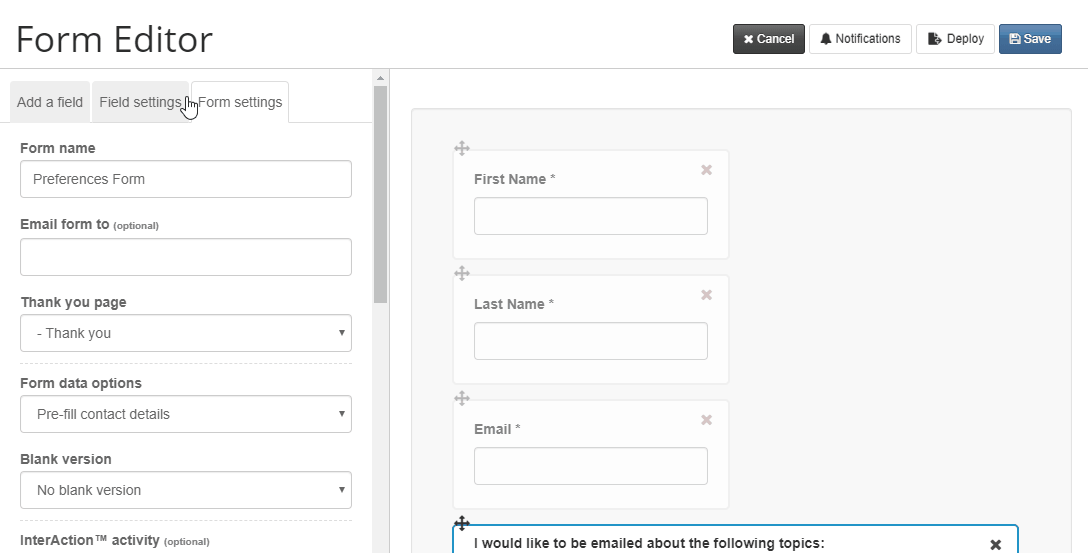Open the Field settings tab
Screen dimensions: 1088x553
point(140,102)
